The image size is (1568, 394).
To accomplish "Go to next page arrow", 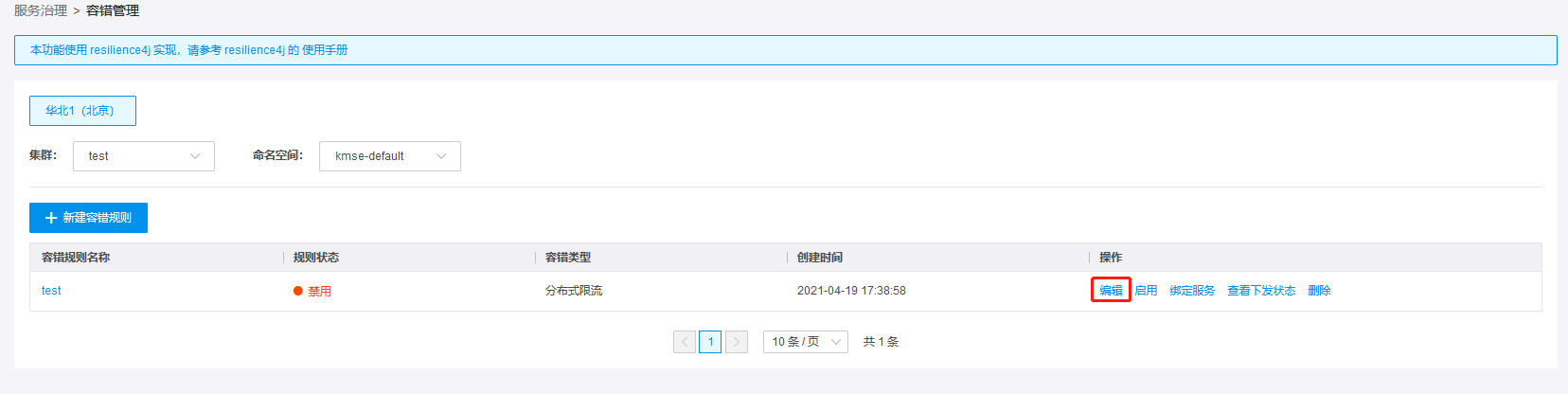I will coord(737,342).
